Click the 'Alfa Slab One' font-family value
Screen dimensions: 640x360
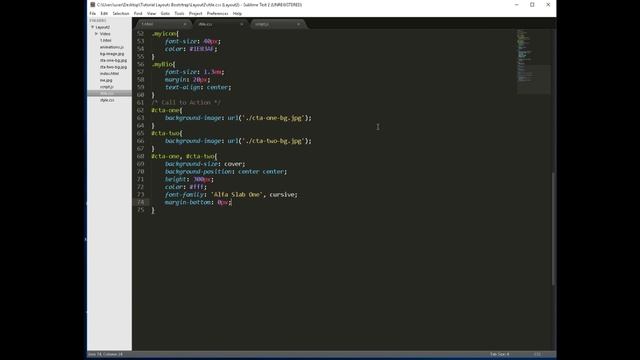click(x=237, y=195)
